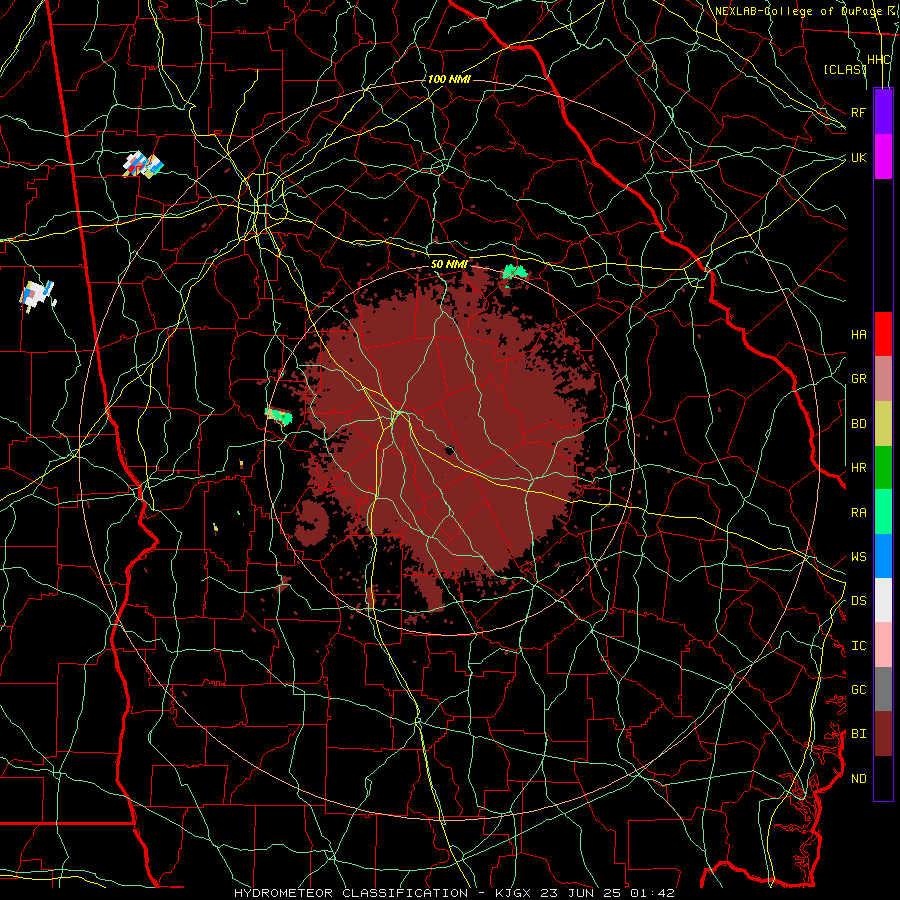The image size is (900, 900).
Task: Click the small round maroon blob southwest of main echo
Action: 312,522
